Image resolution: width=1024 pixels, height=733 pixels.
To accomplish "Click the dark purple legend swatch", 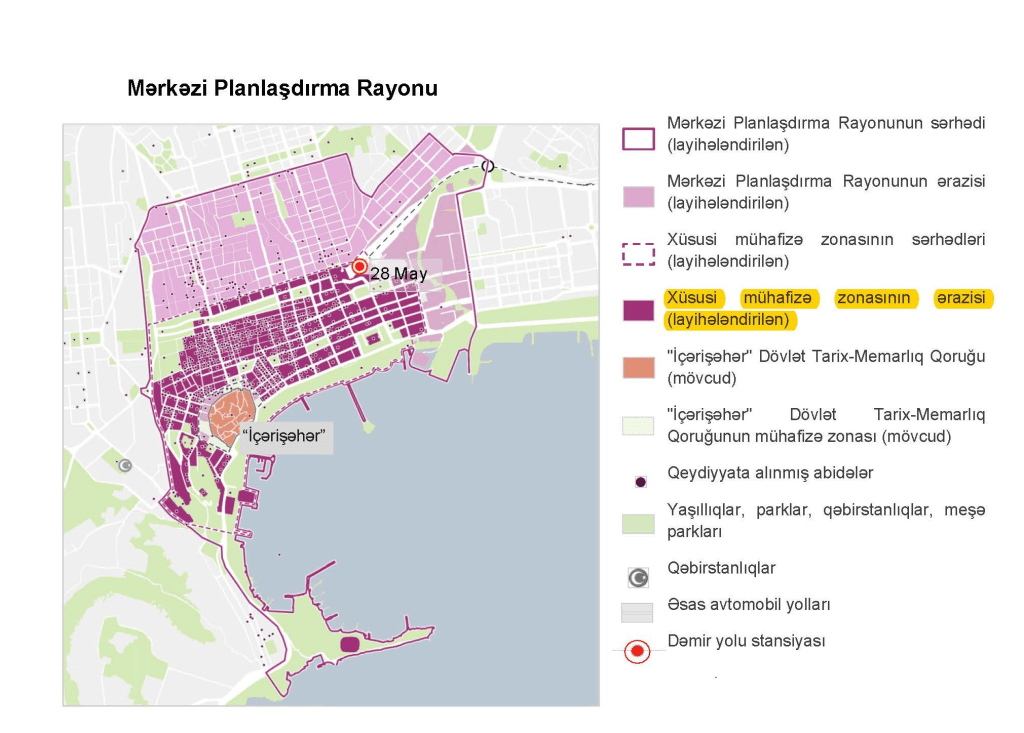I will 638,311.
